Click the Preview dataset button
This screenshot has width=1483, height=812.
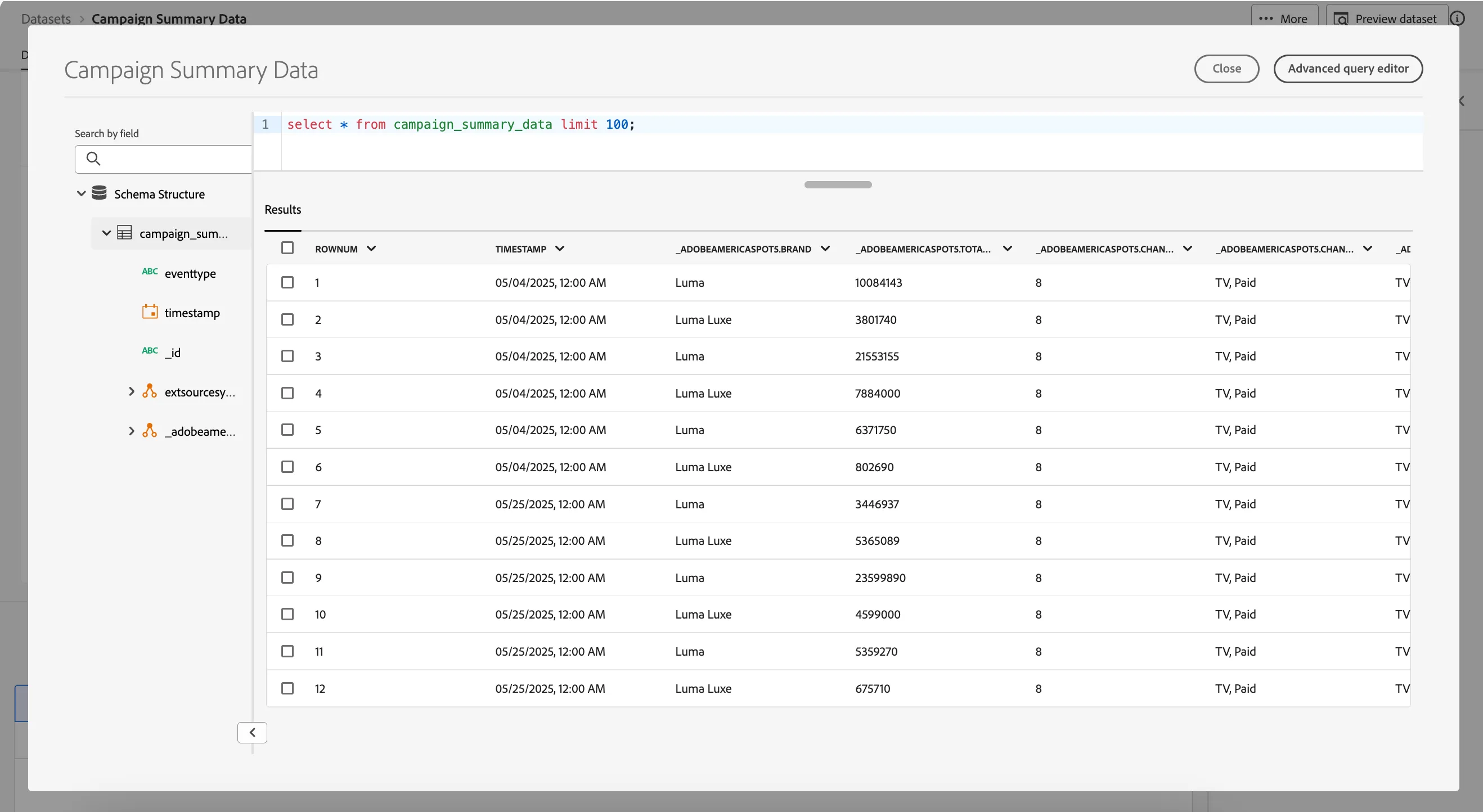(x=1386, y=19)
